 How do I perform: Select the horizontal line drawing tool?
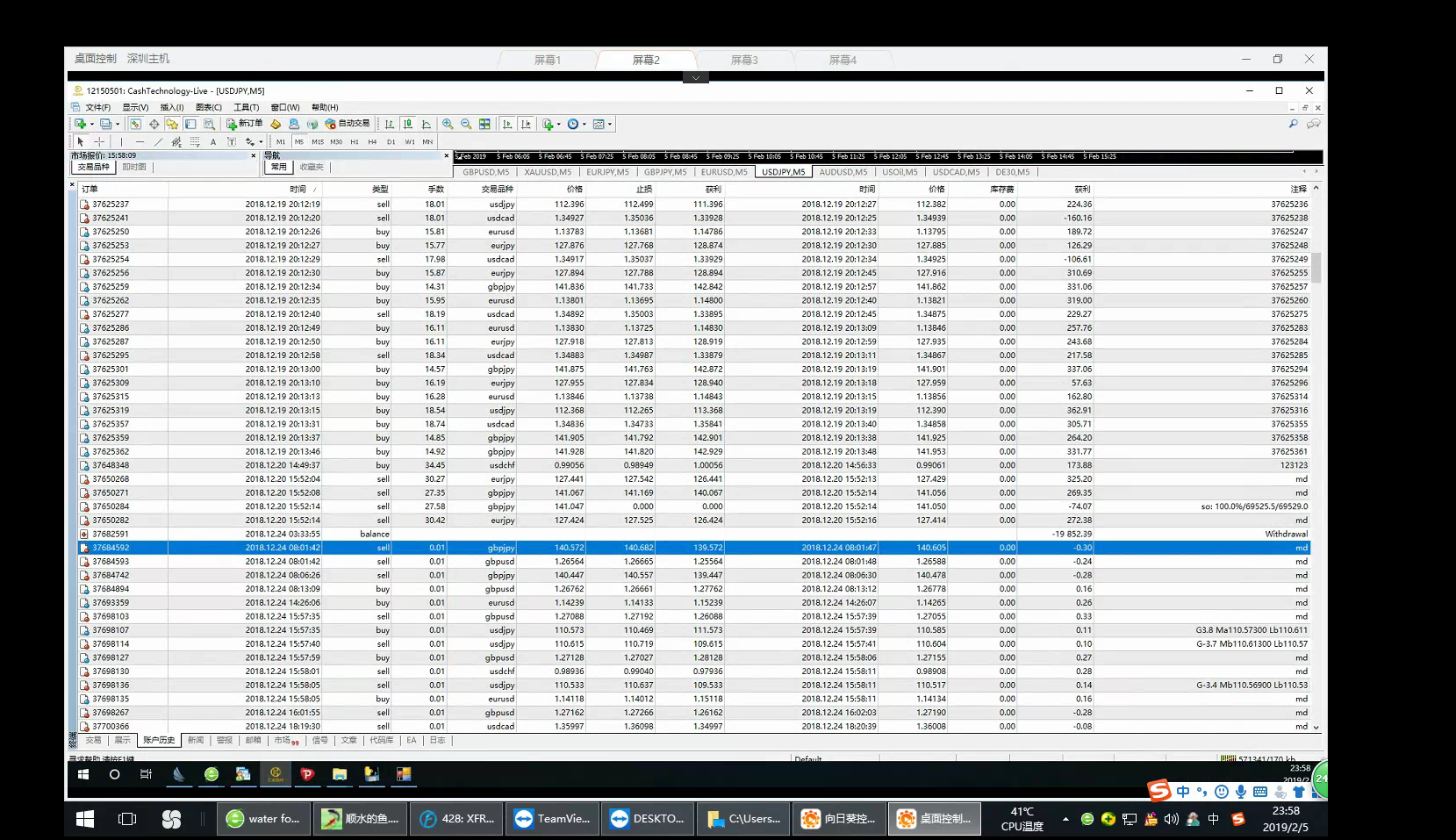140,141
